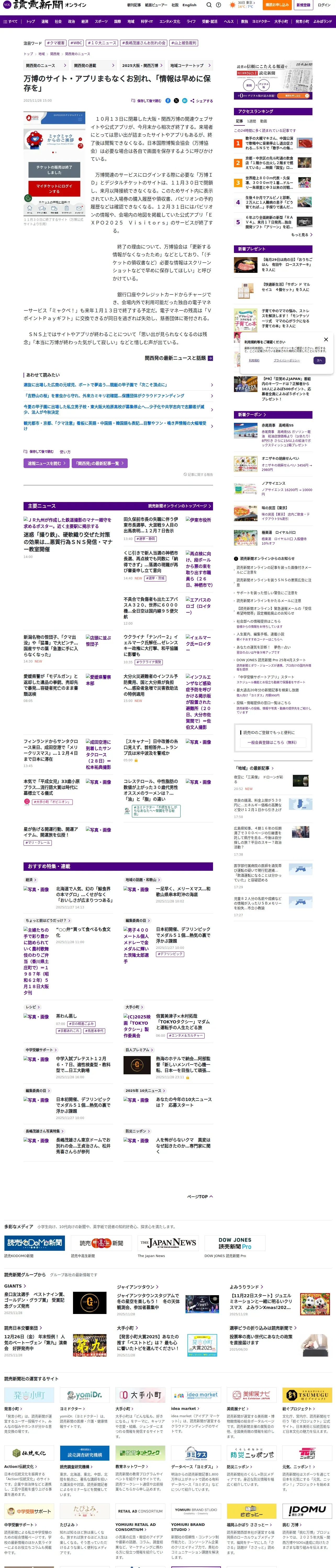The width and height of the screenshot is (336, 1568).
Task: Open 関西発の最新ニュースと話題 arrow link
Action: pyautogui.click(x=179, y=358)
